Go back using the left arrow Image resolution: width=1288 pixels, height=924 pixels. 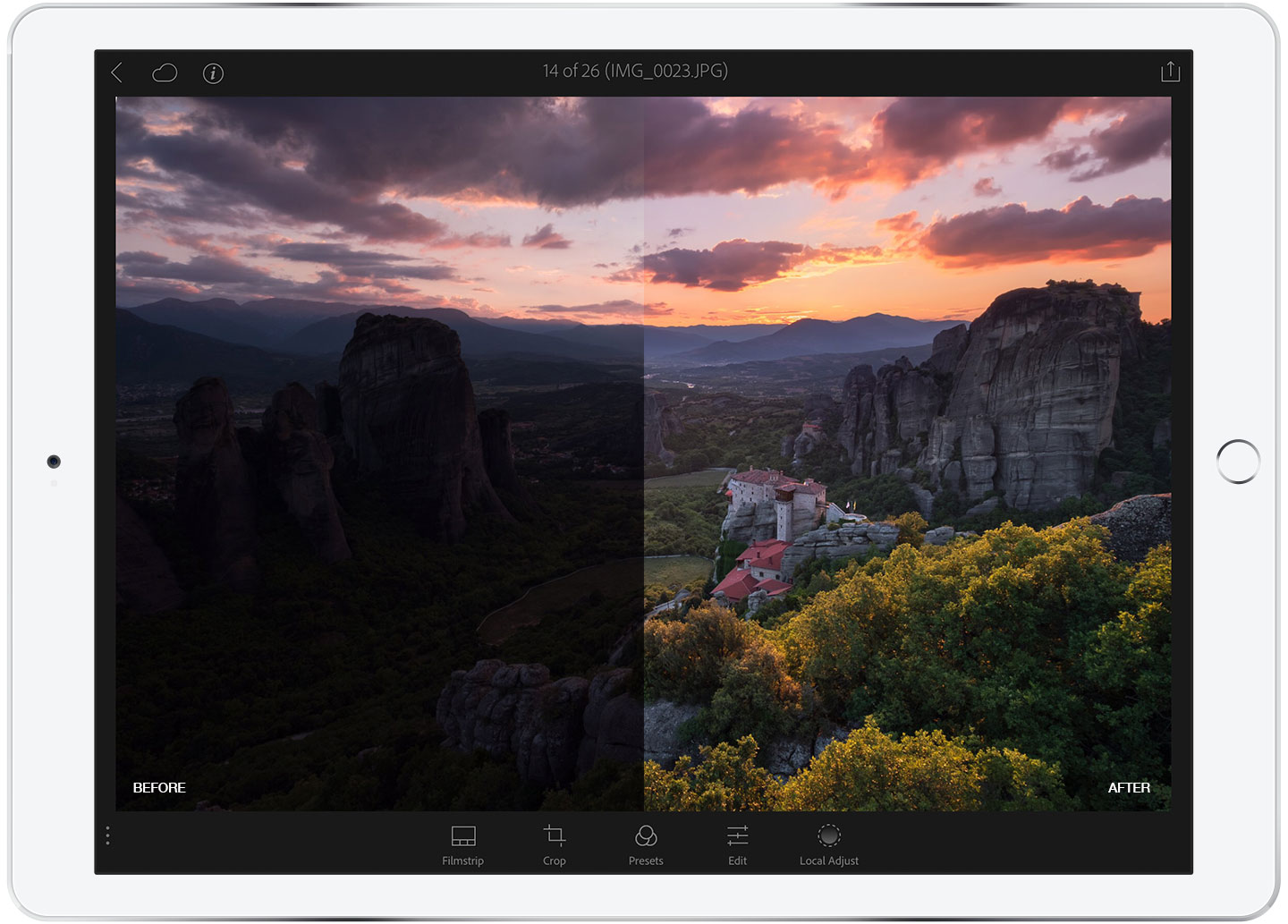[x=116, y=72]
